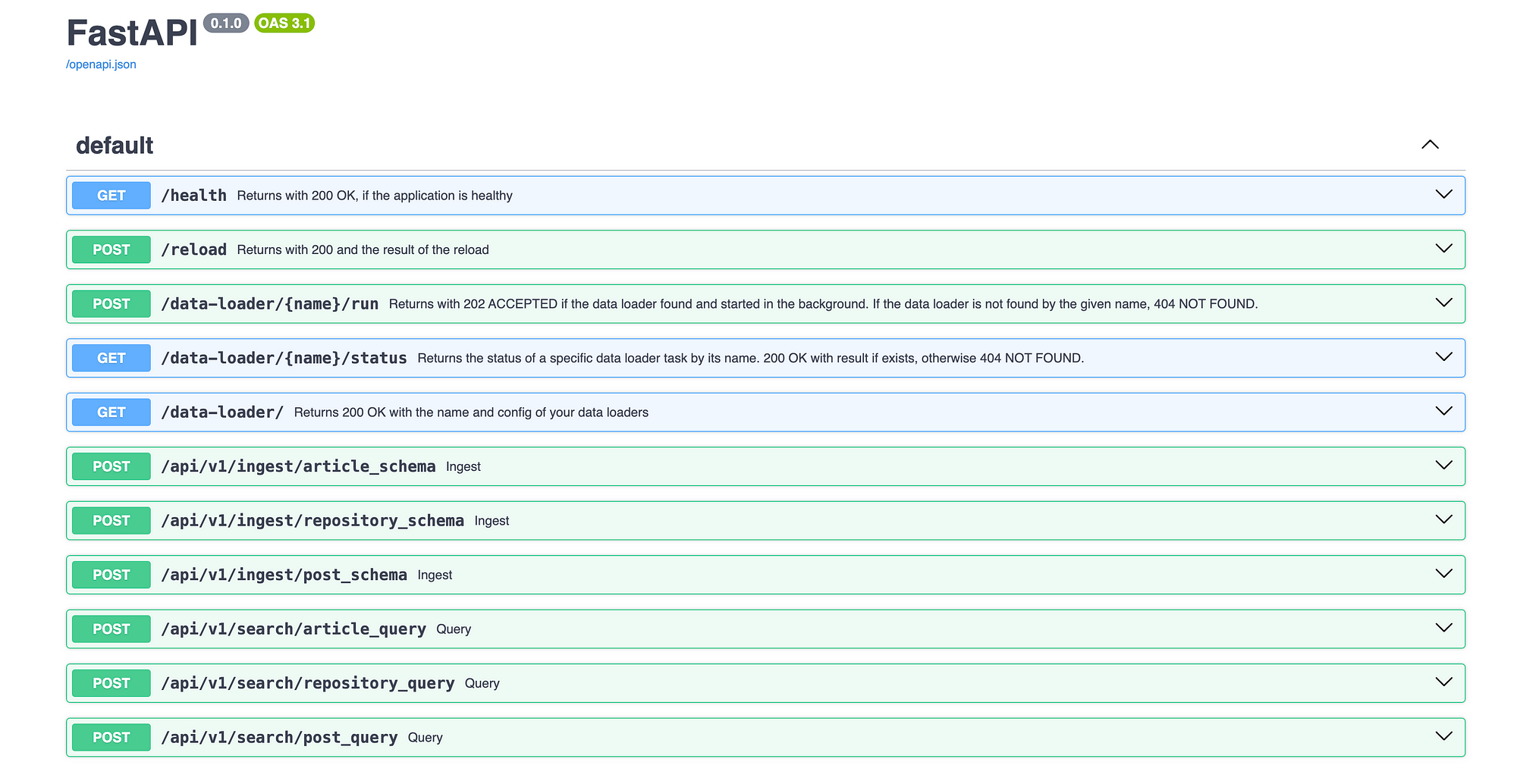The width and height of the screenshot is (1517, 784).
Task: Expand the ingest/post_schema chevron
Action: (1443, 574)
